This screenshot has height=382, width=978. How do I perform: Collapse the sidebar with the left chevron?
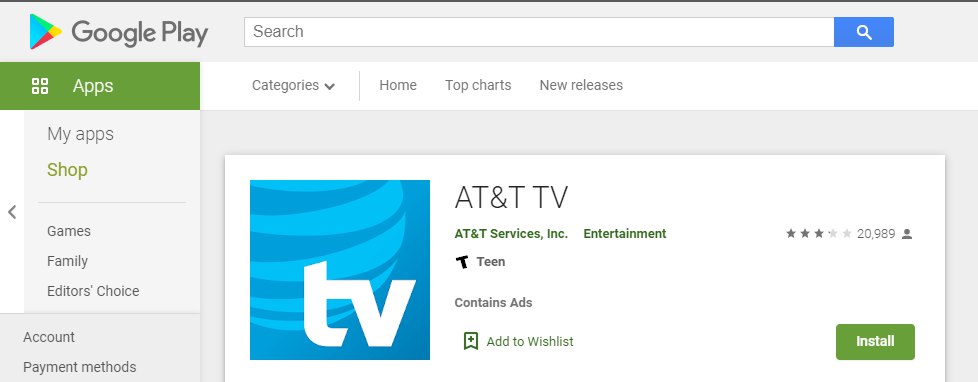point(12,212)
